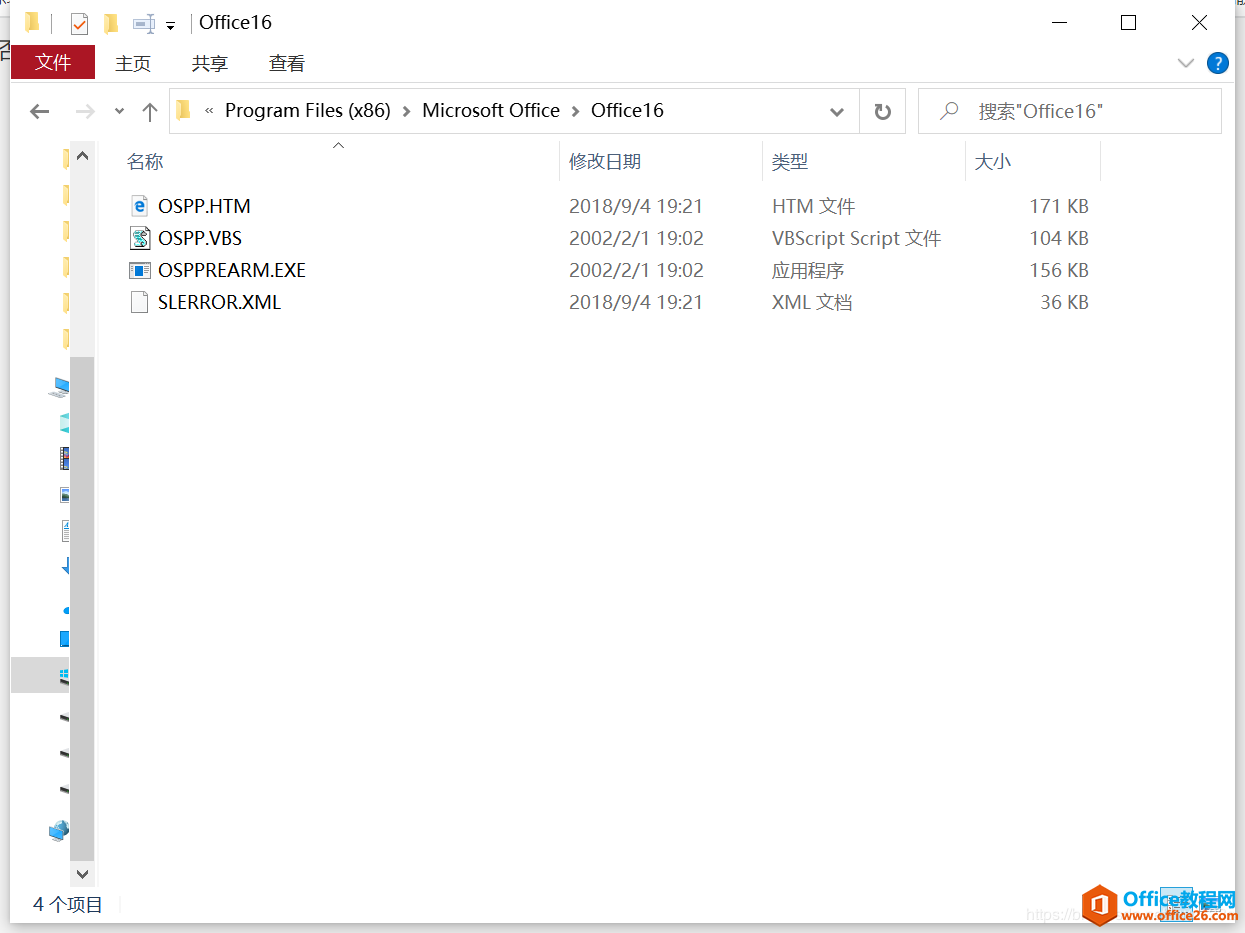Open the address bar history dropdown
1245x933 pixels.
click(837, 111)
